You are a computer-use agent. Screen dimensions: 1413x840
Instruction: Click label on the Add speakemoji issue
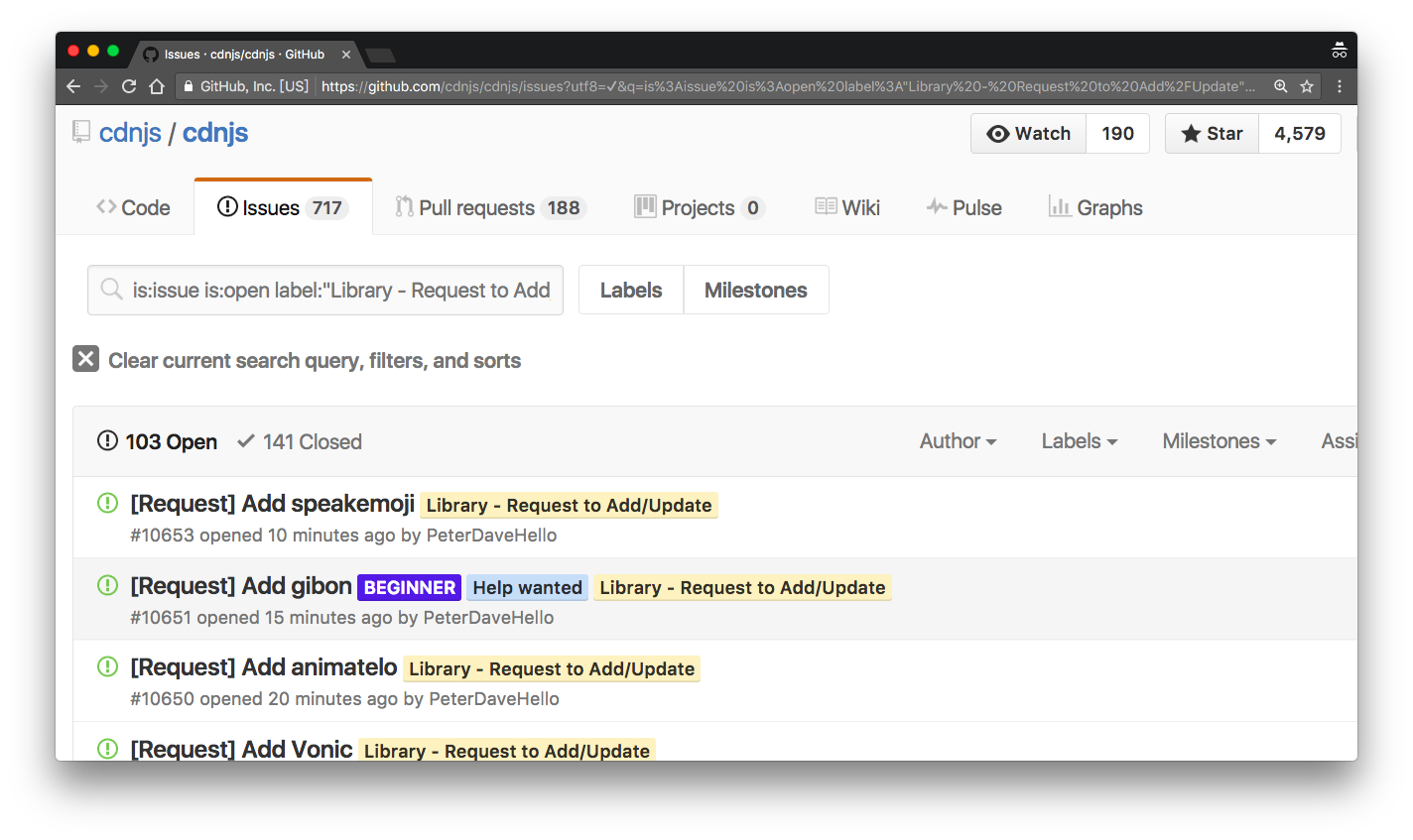click(x=570, y=505)
